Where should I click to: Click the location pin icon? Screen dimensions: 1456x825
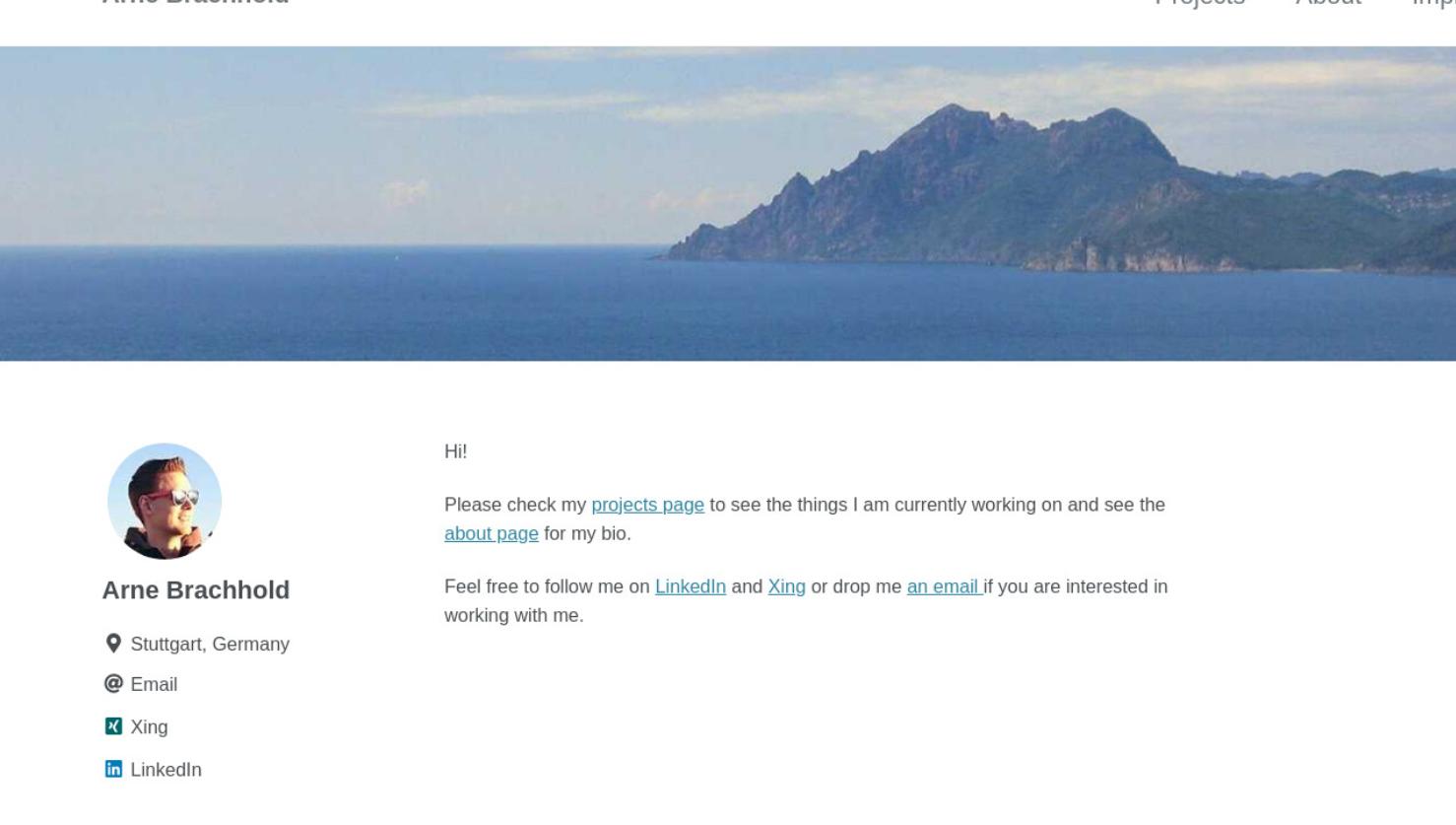[113, 643]
